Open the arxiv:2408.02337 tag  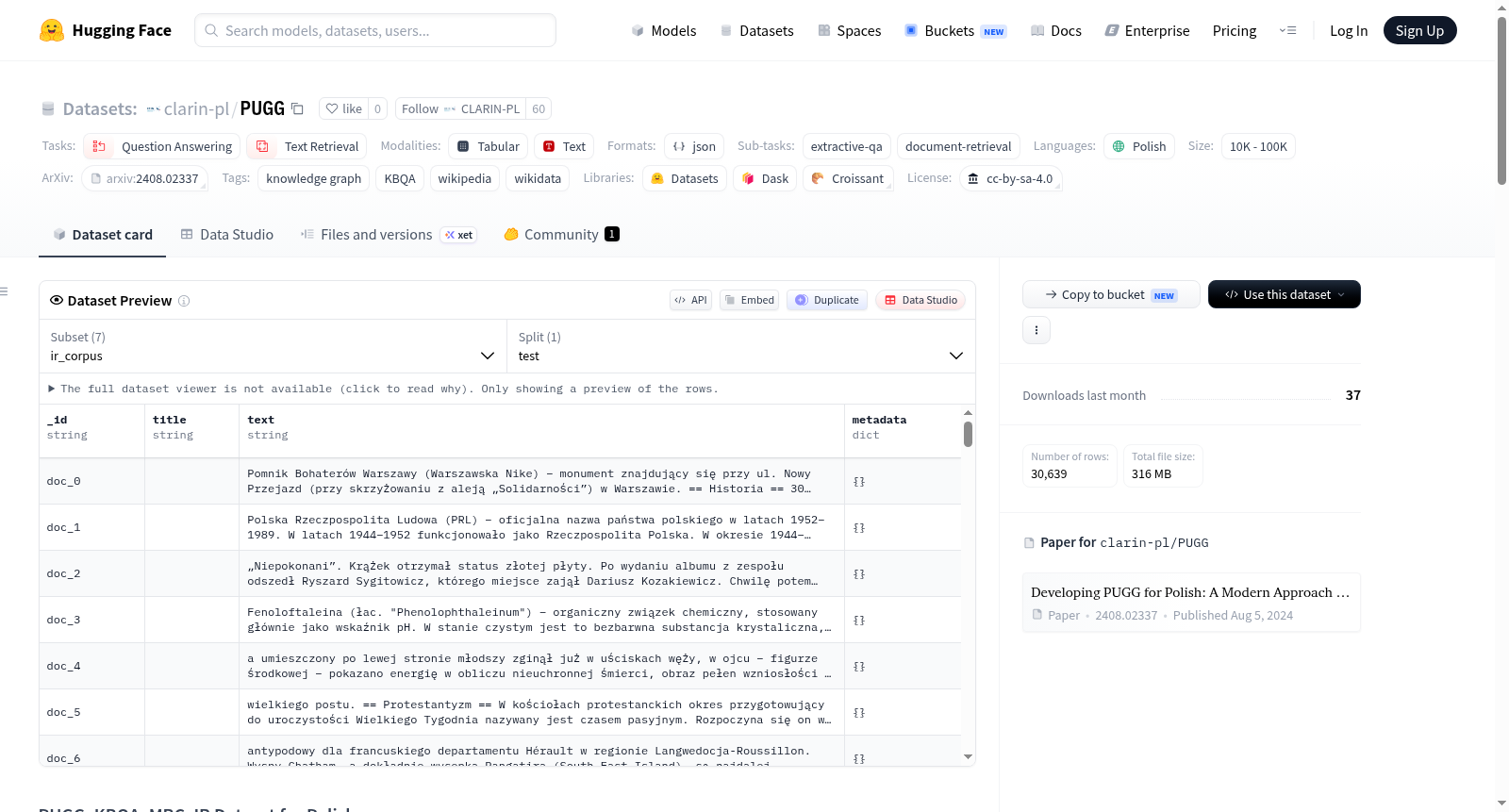pos(144,178)
